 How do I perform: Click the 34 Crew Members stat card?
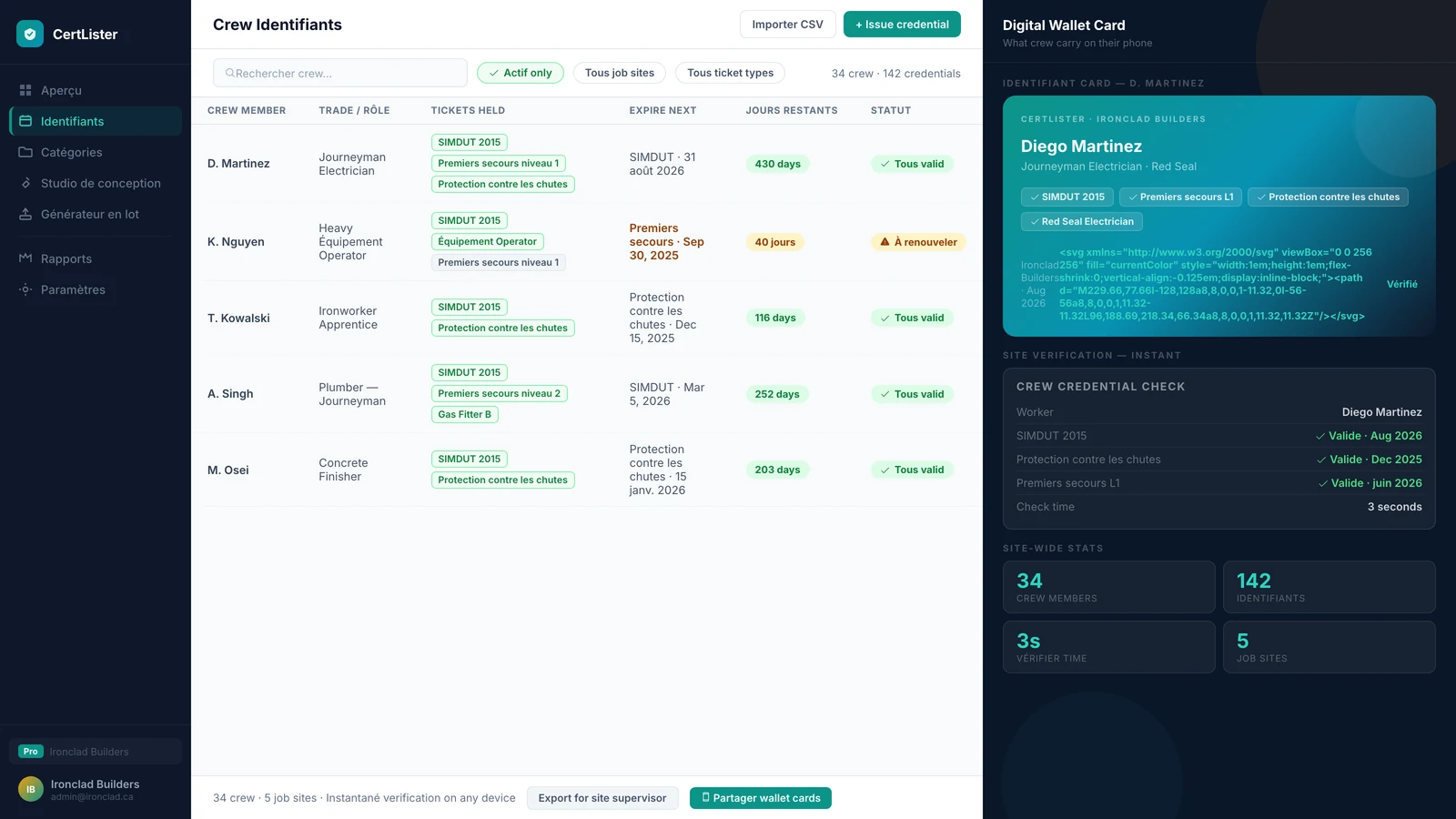[1109, 587]
